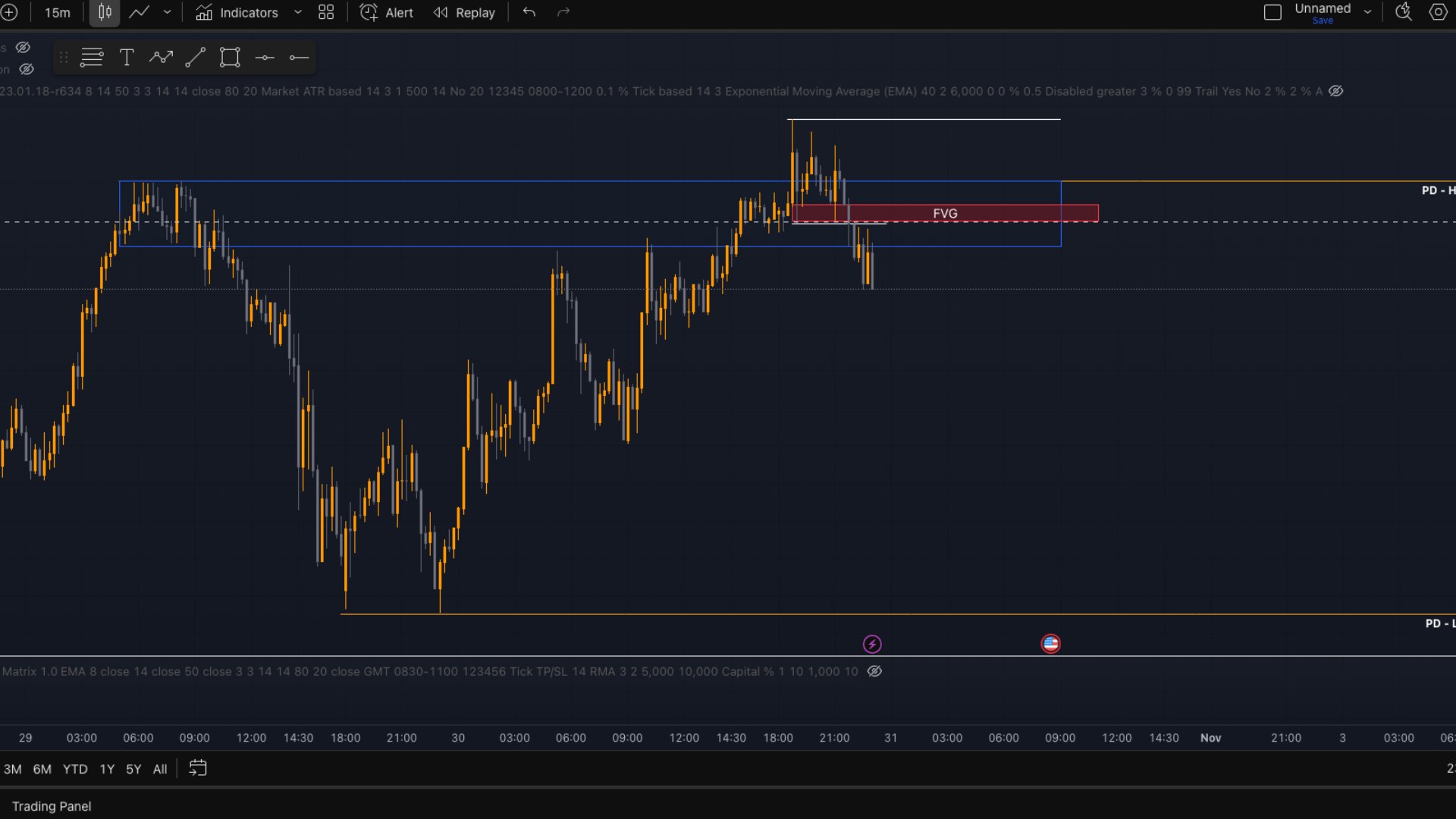Select the red FVG zone rectangle
Screen dimensions: 1456x819
[x=945, y=213]
